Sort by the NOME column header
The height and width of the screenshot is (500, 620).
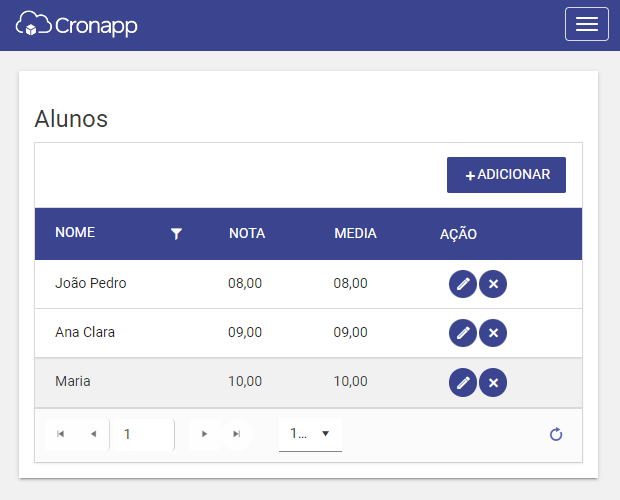75,232
